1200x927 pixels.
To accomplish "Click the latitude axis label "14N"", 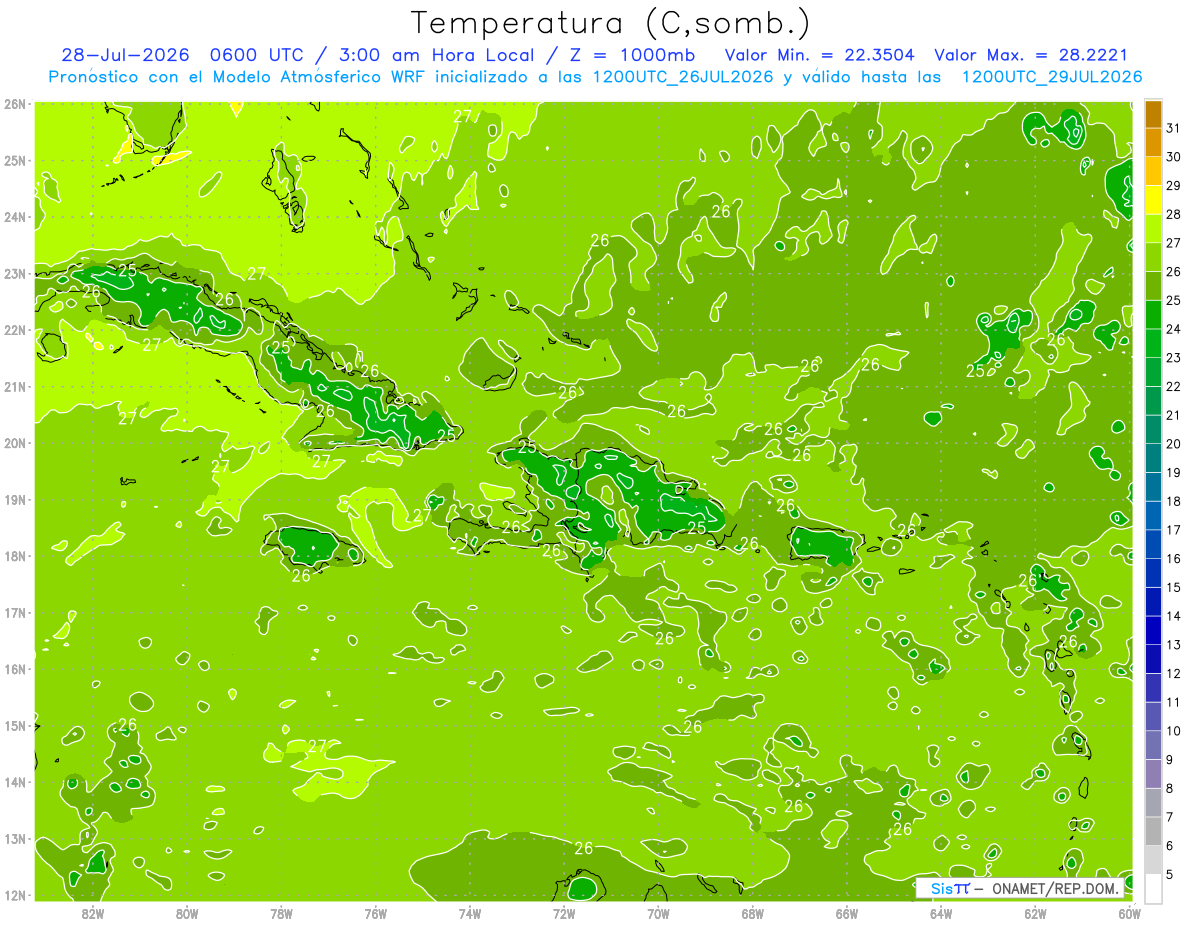I will pos(14,782).
